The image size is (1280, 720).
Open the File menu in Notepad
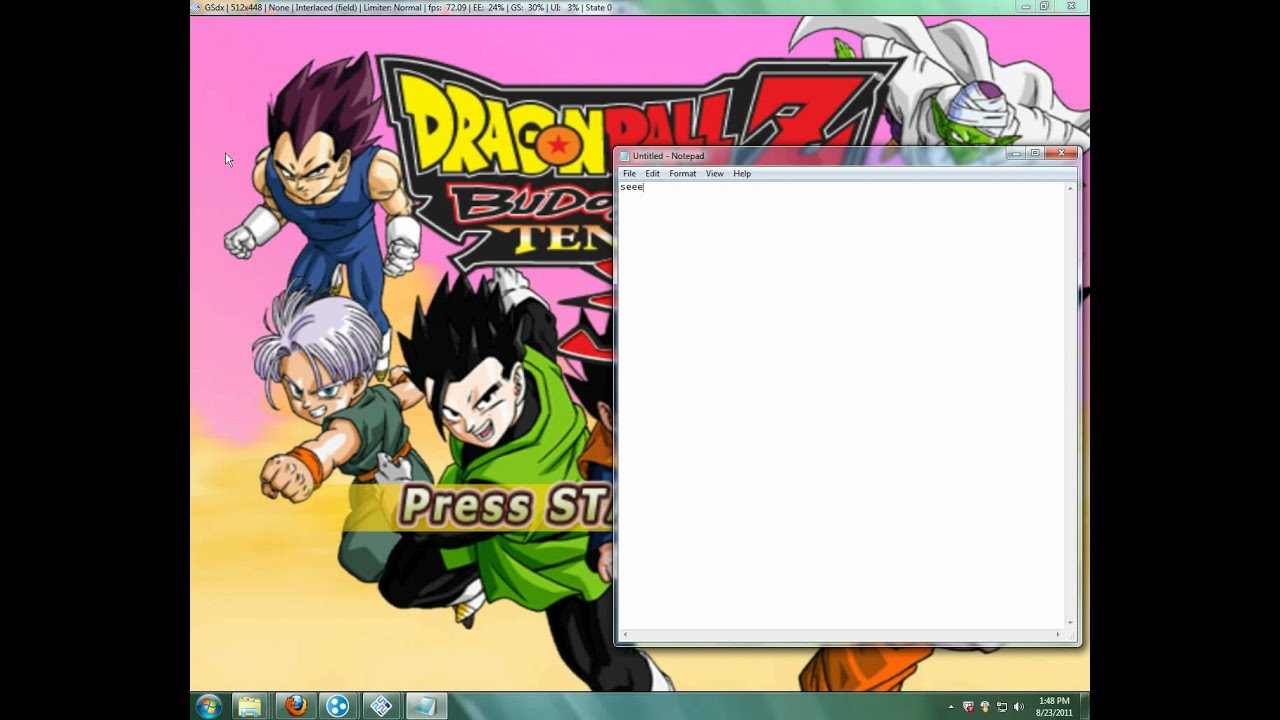tap(629, 174)
